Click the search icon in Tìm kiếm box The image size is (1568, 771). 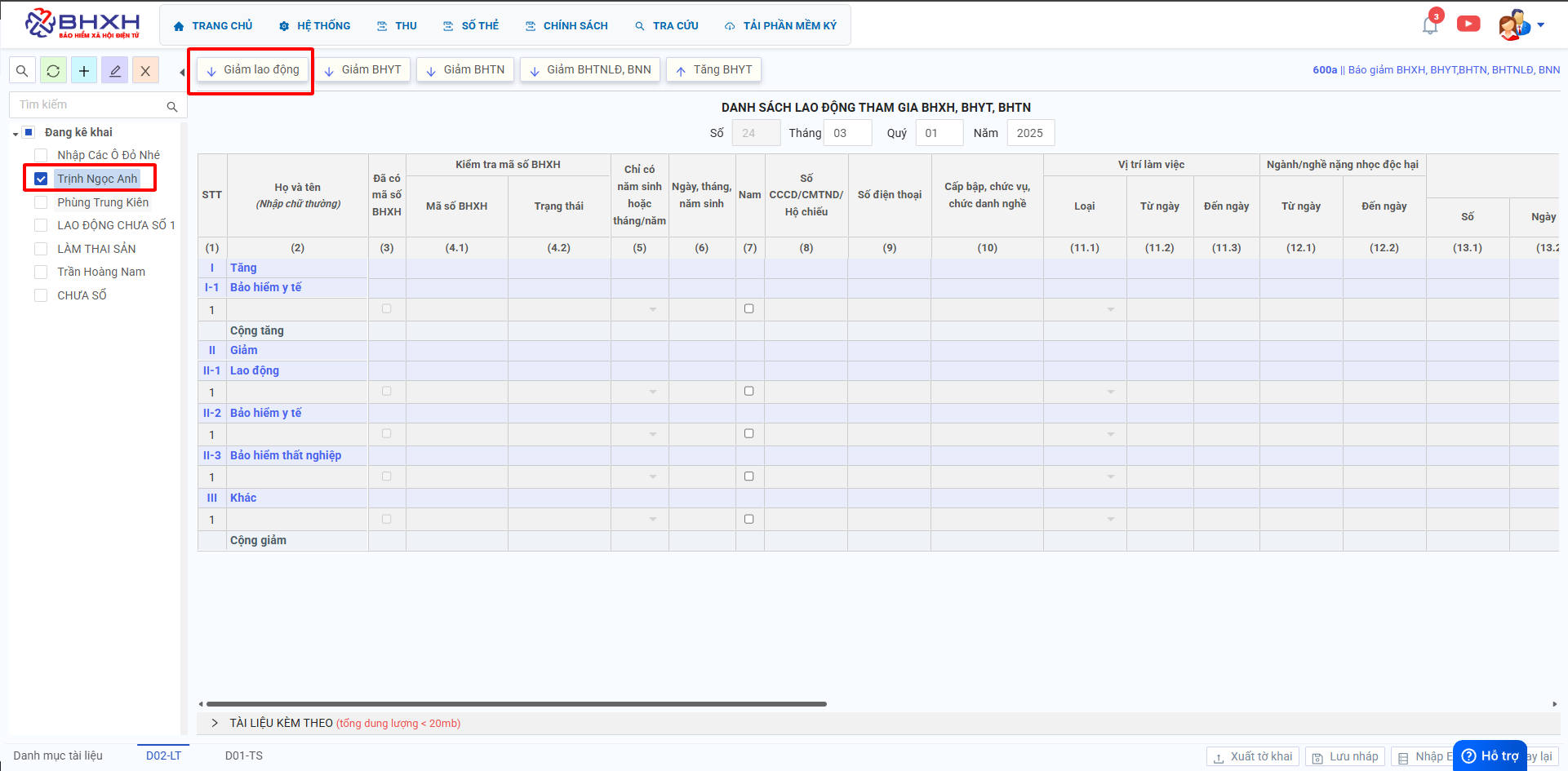[x=171, y=106]
